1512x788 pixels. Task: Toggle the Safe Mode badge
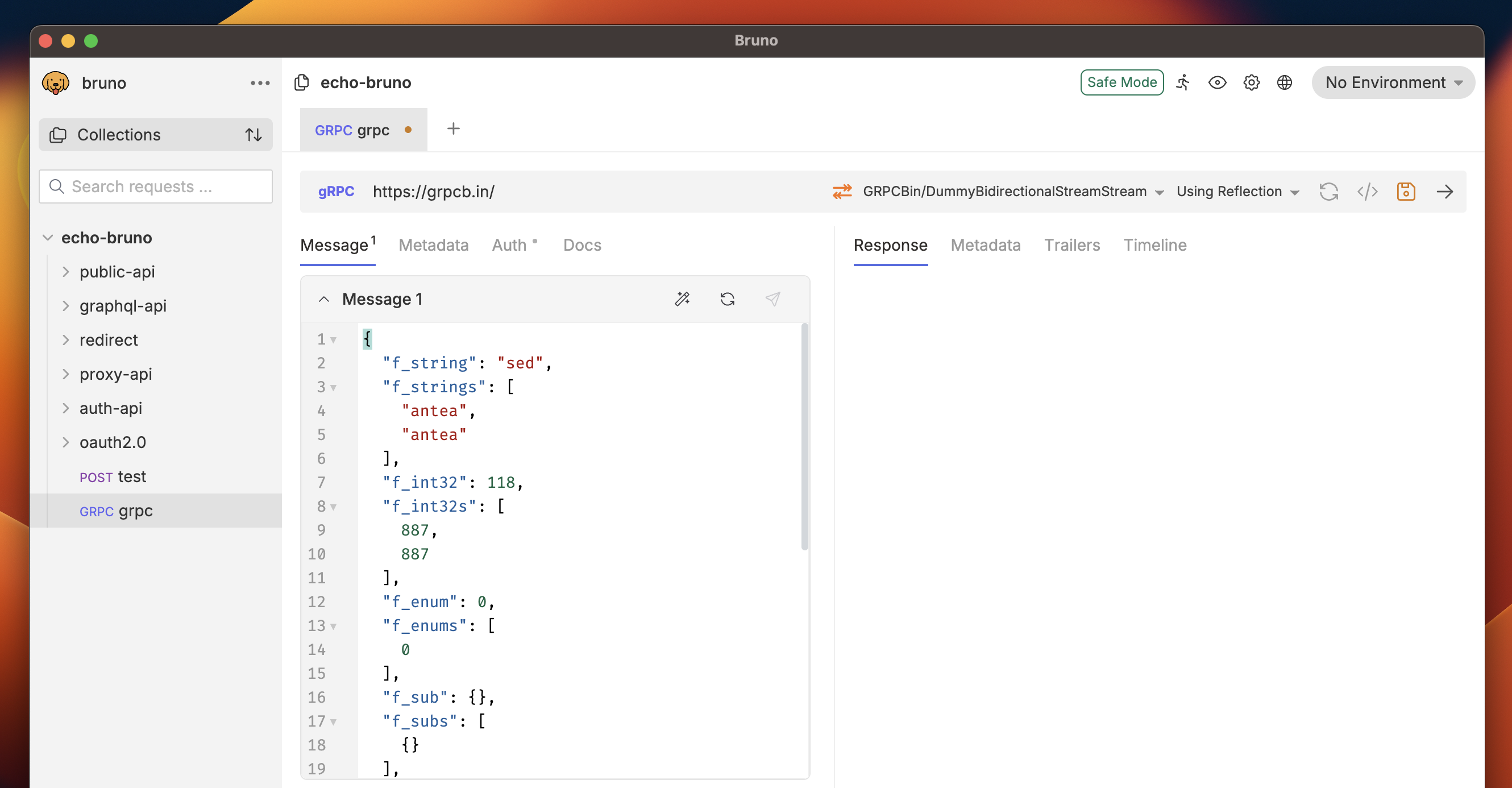coord(1121,82)
